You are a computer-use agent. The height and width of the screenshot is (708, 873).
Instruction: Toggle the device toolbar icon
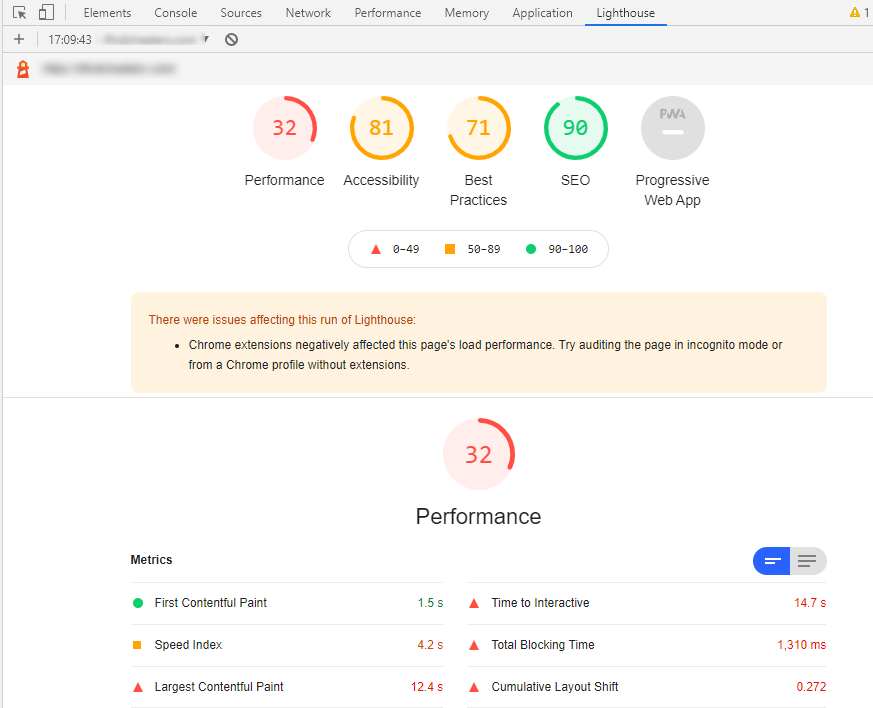tap(46, 12)
